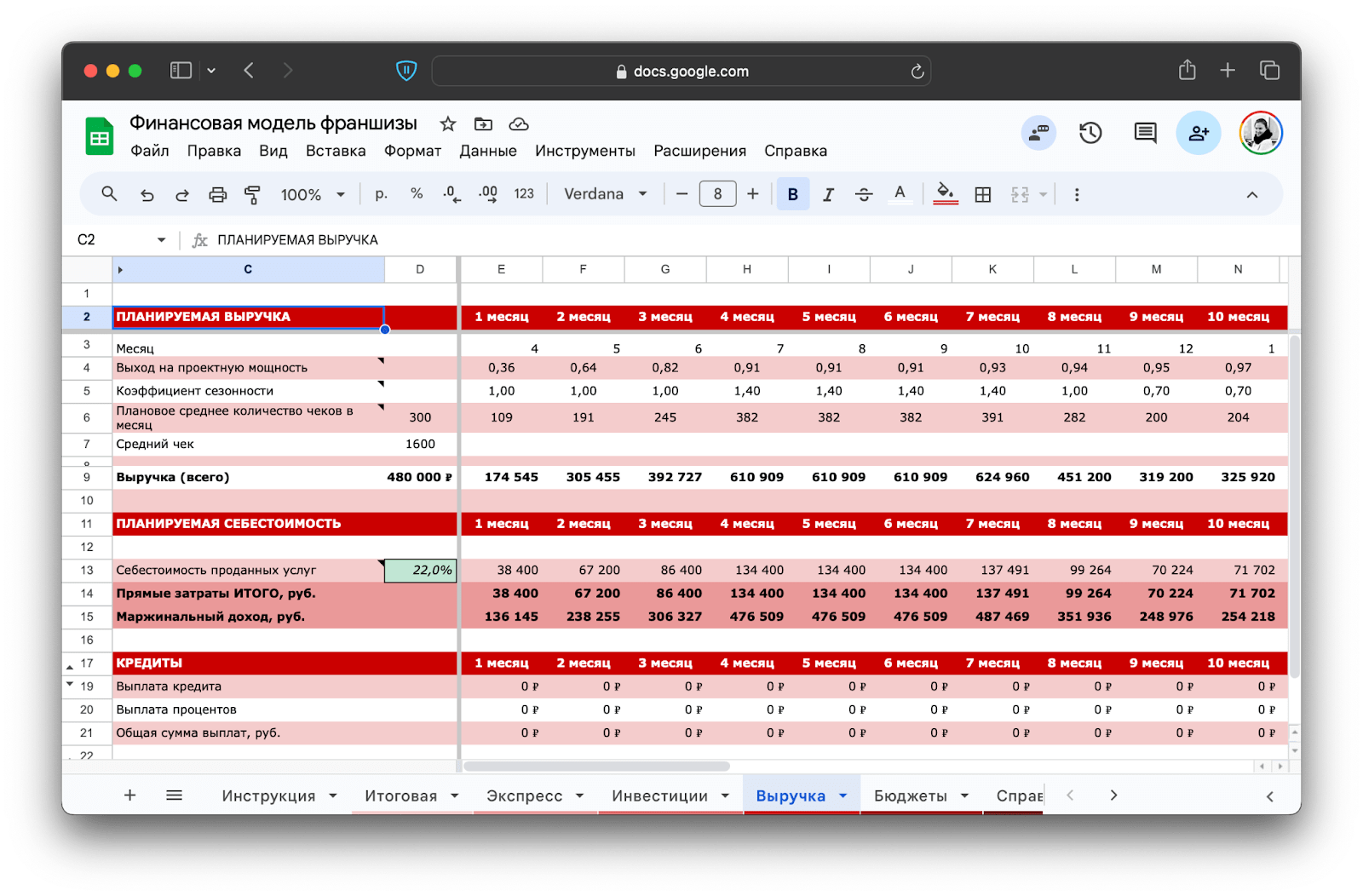This screenshot has height=896, width=1363.
Task: Click the borders grid icon
Action: click(983, 195)
